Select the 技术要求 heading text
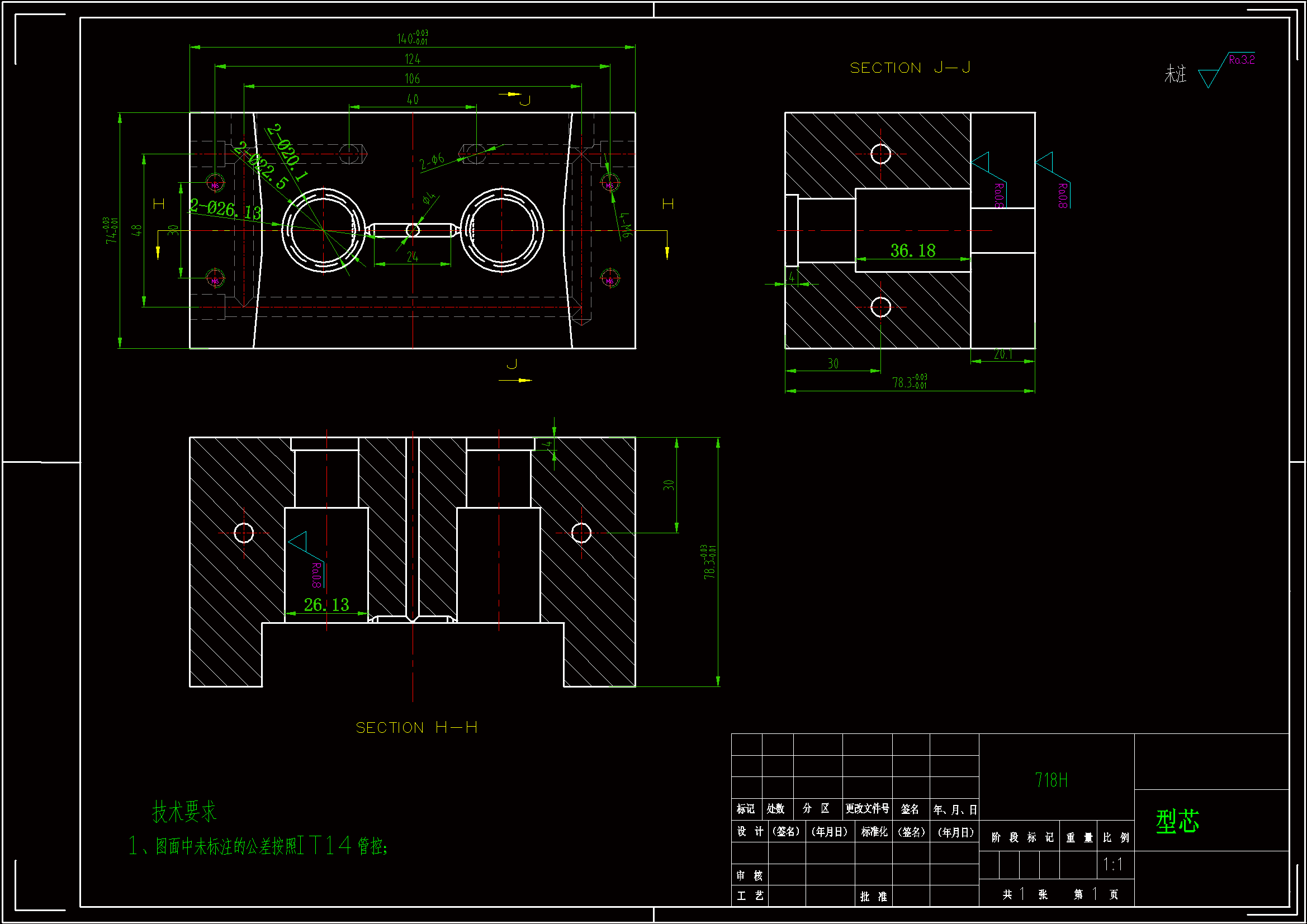Screen dimensions: 1307x924 coord(184,812)
